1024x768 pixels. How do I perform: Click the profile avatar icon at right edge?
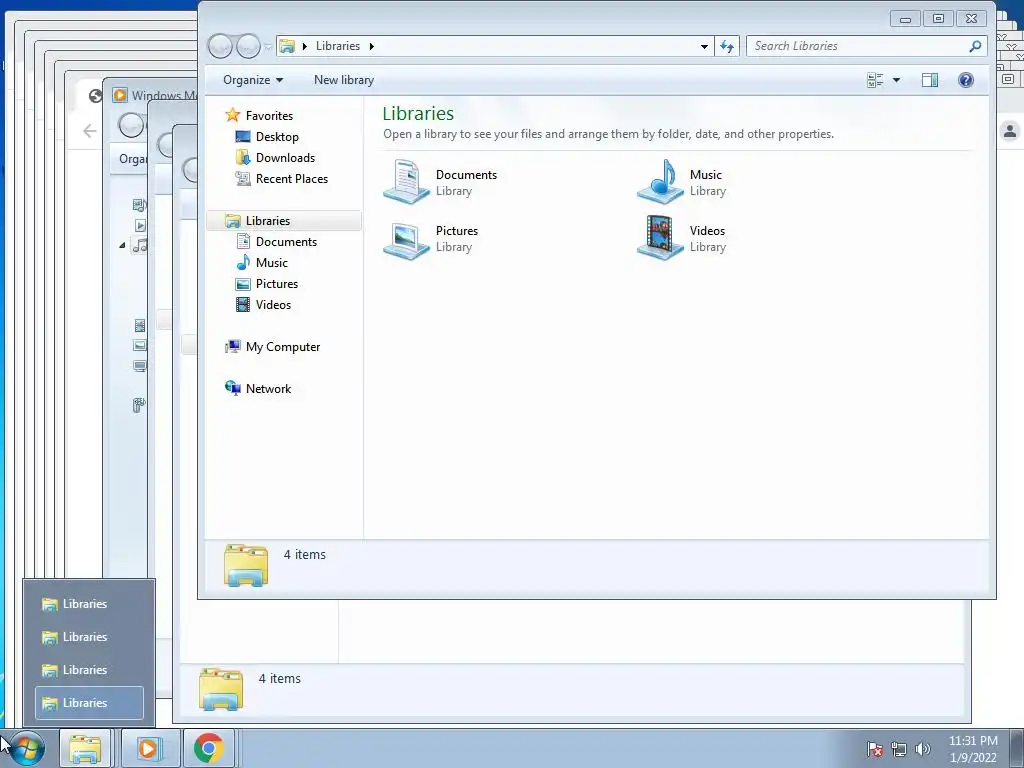[1010, 131]
